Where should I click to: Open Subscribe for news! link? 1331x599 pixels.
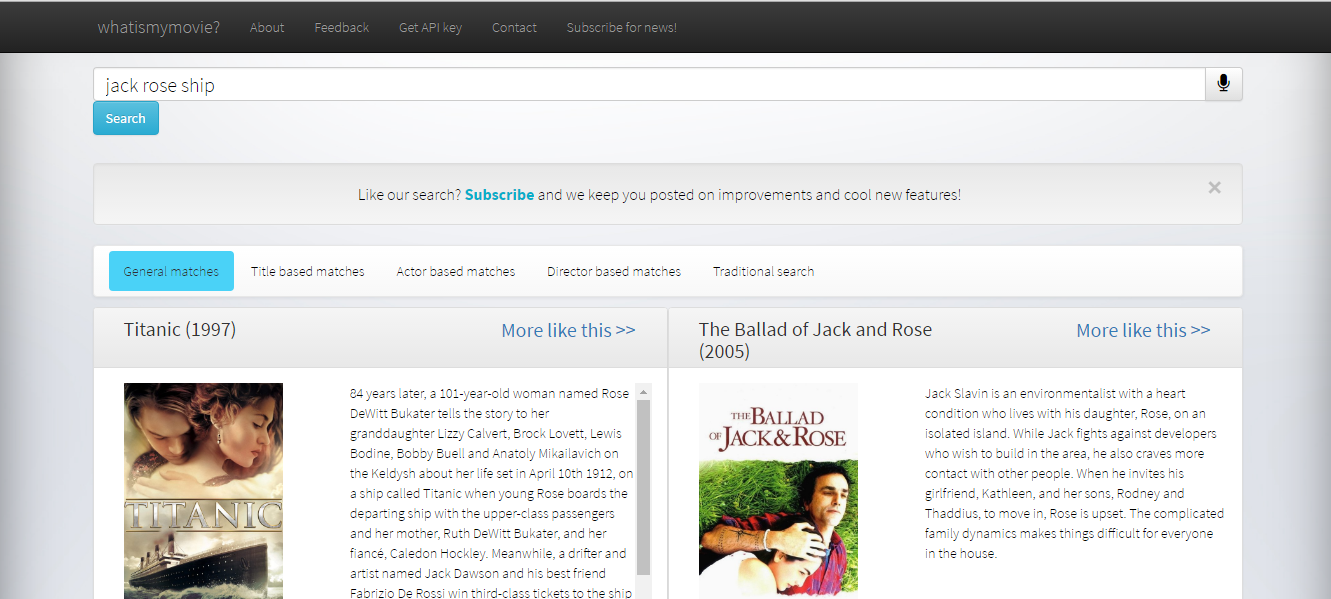pyautogui.click(x=622, y=27)
